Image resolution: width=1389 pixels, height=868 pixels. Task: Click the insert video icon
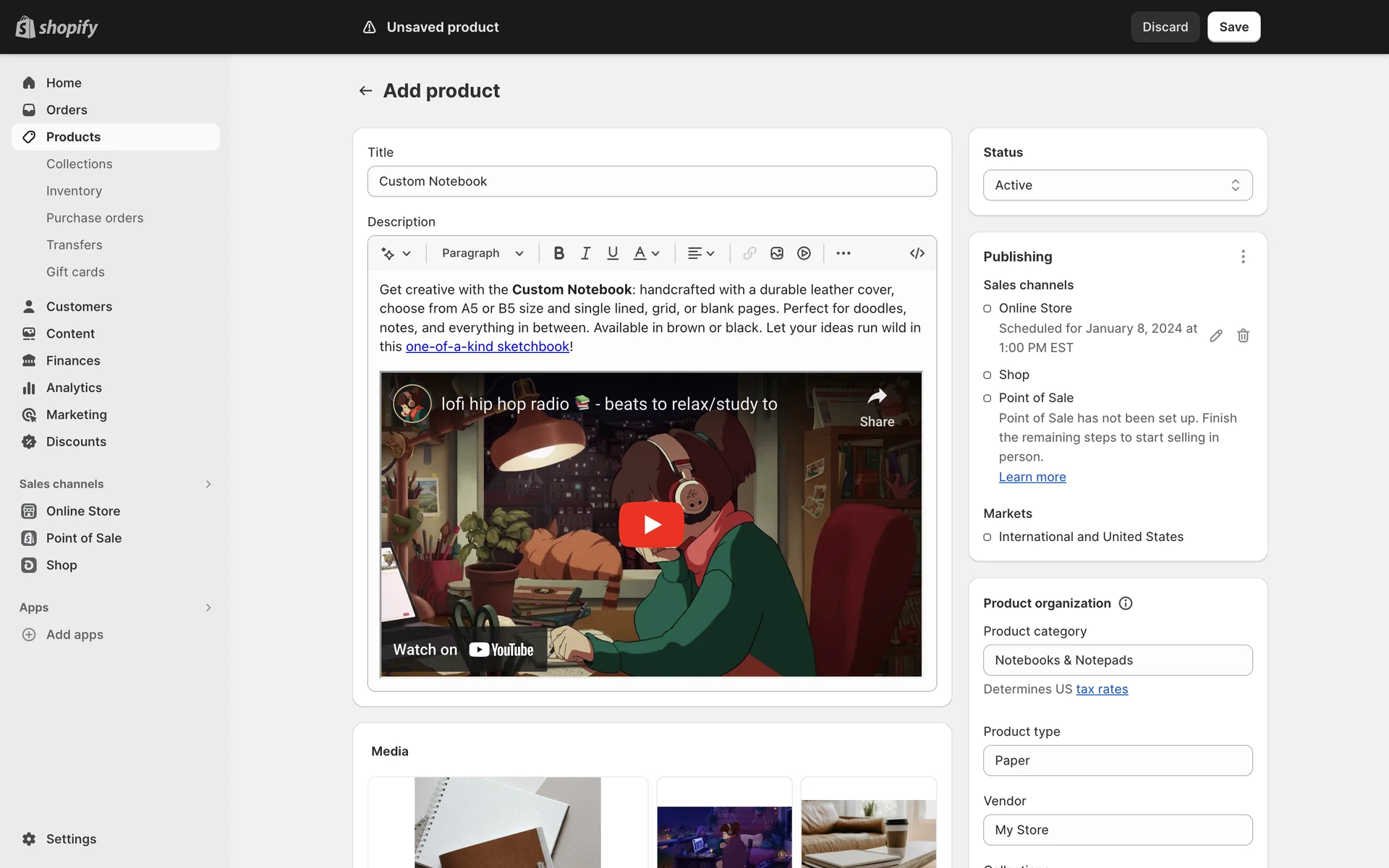804,253
